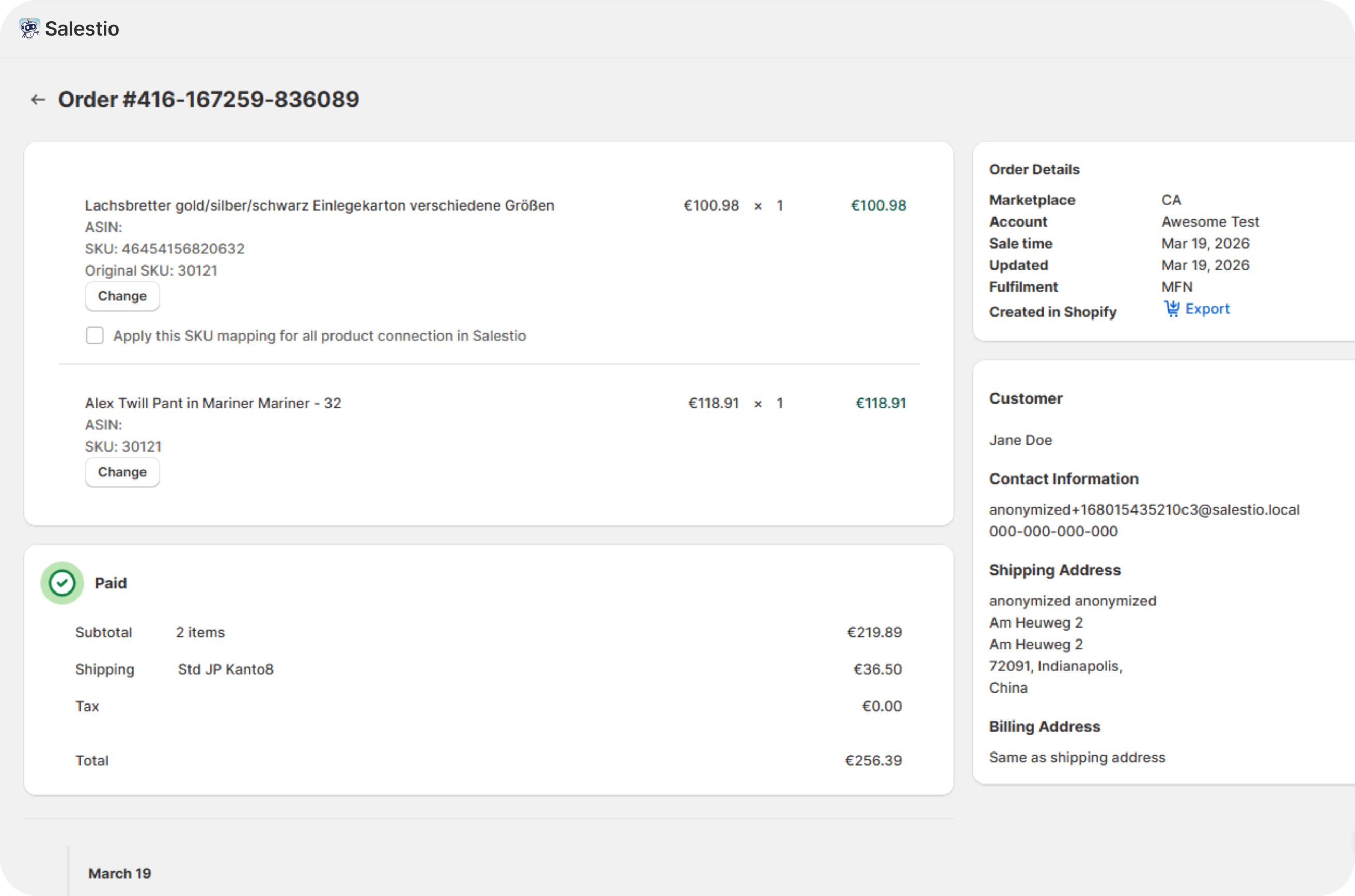Screen dimensions: 1355x896
Task: Go back using the arrow beside Order
Action: (x=38, y=100)
